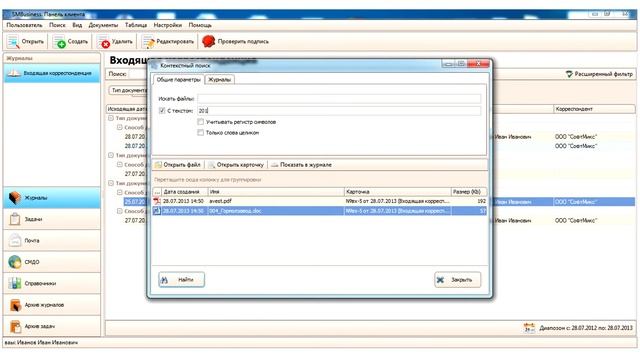Viewport: 640px width, 360px height.
Task: Click the Открыть файл folder icon
Action: click(158, 165)
